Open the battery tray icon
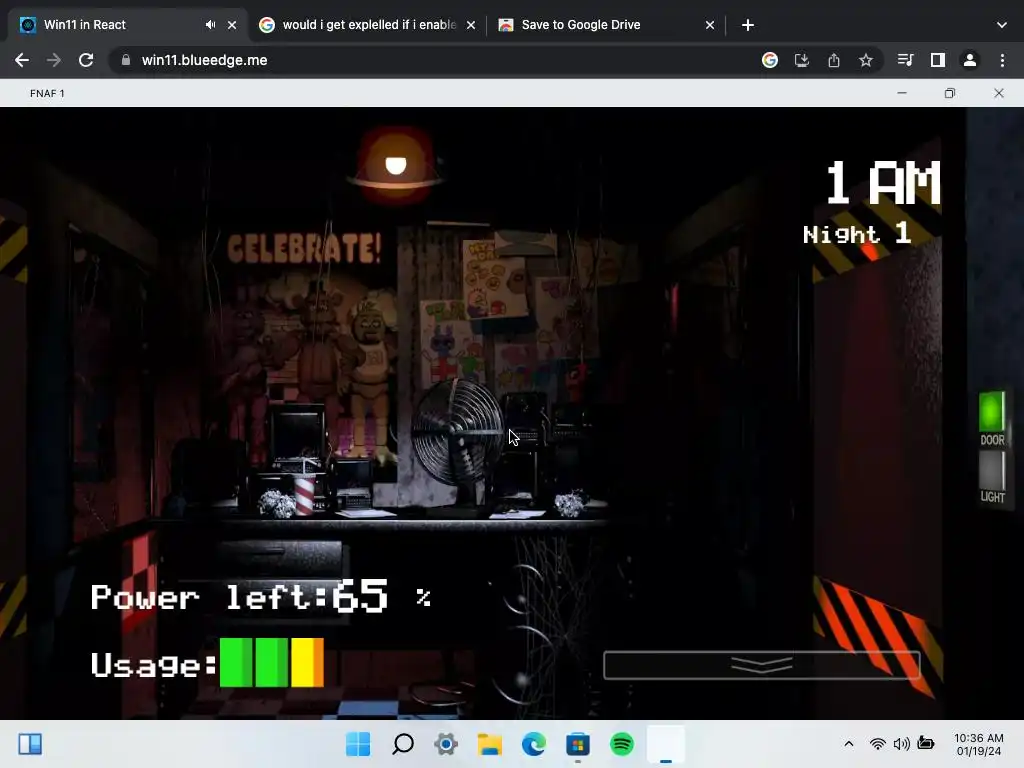 (925, 744)
